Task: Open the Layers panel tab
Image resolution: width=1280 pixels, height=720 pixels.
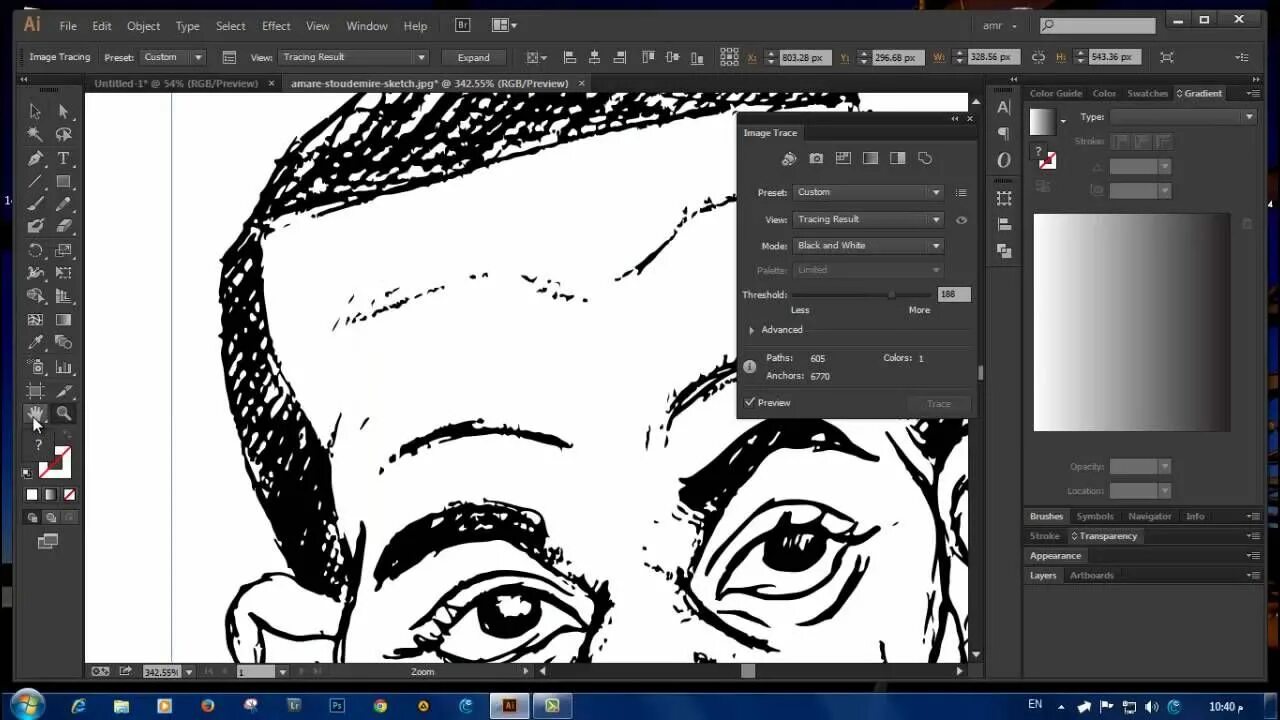Action: [1043, 575]
